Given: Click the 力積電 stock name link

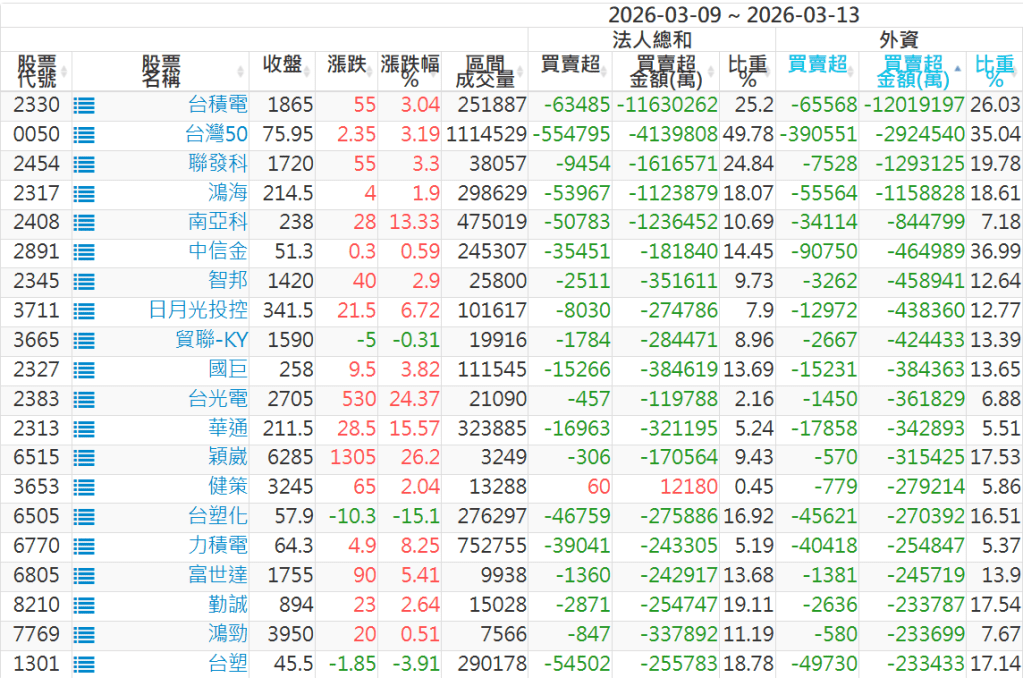Looking at the screenshot, I should (218, 546).
